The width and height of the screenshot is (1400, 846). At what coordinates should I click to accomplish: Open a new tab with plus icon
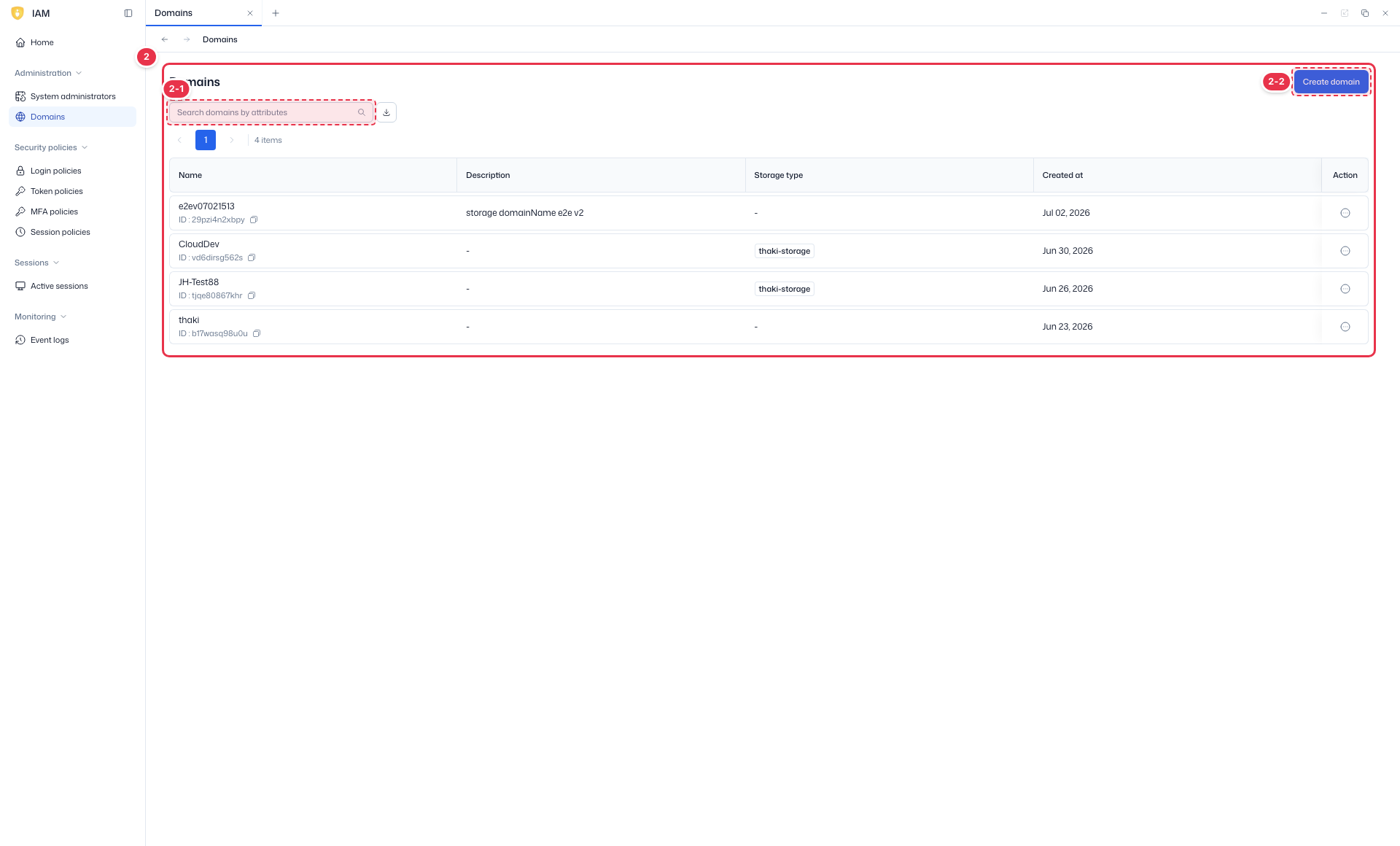[x=276, y=13]
